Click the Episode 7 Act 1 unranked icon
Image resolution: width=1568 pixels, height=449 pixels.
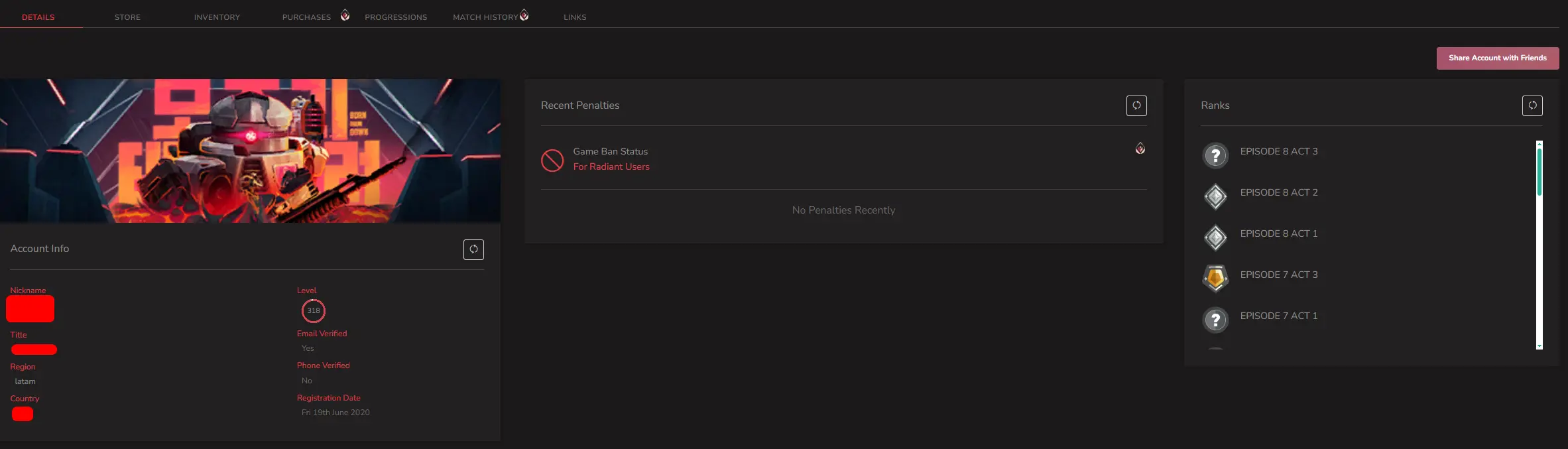(x=1215, y=320)
